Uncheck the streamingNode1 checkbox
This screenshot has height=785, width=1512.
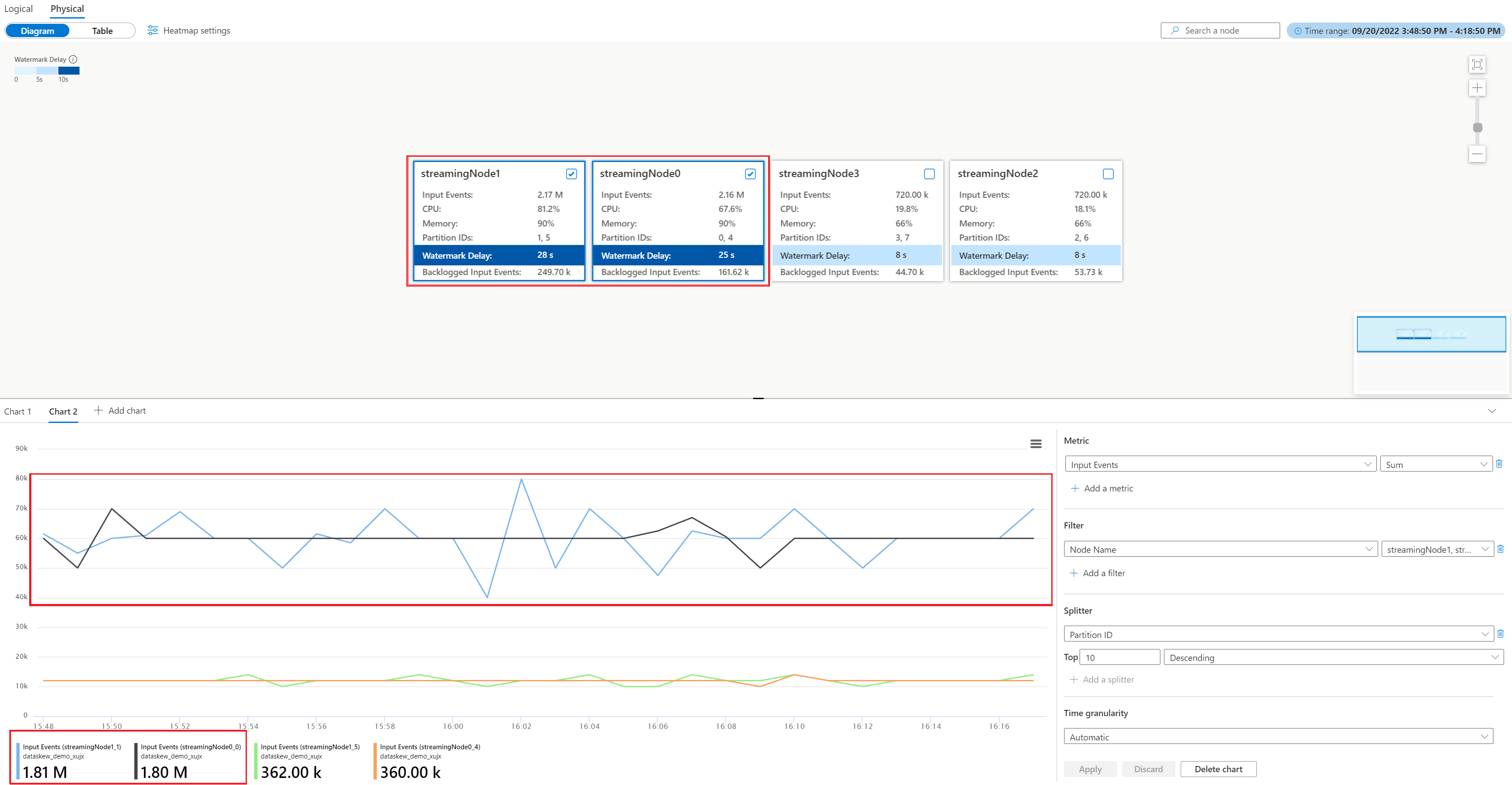pyautogui.click(x=571, y=174)
